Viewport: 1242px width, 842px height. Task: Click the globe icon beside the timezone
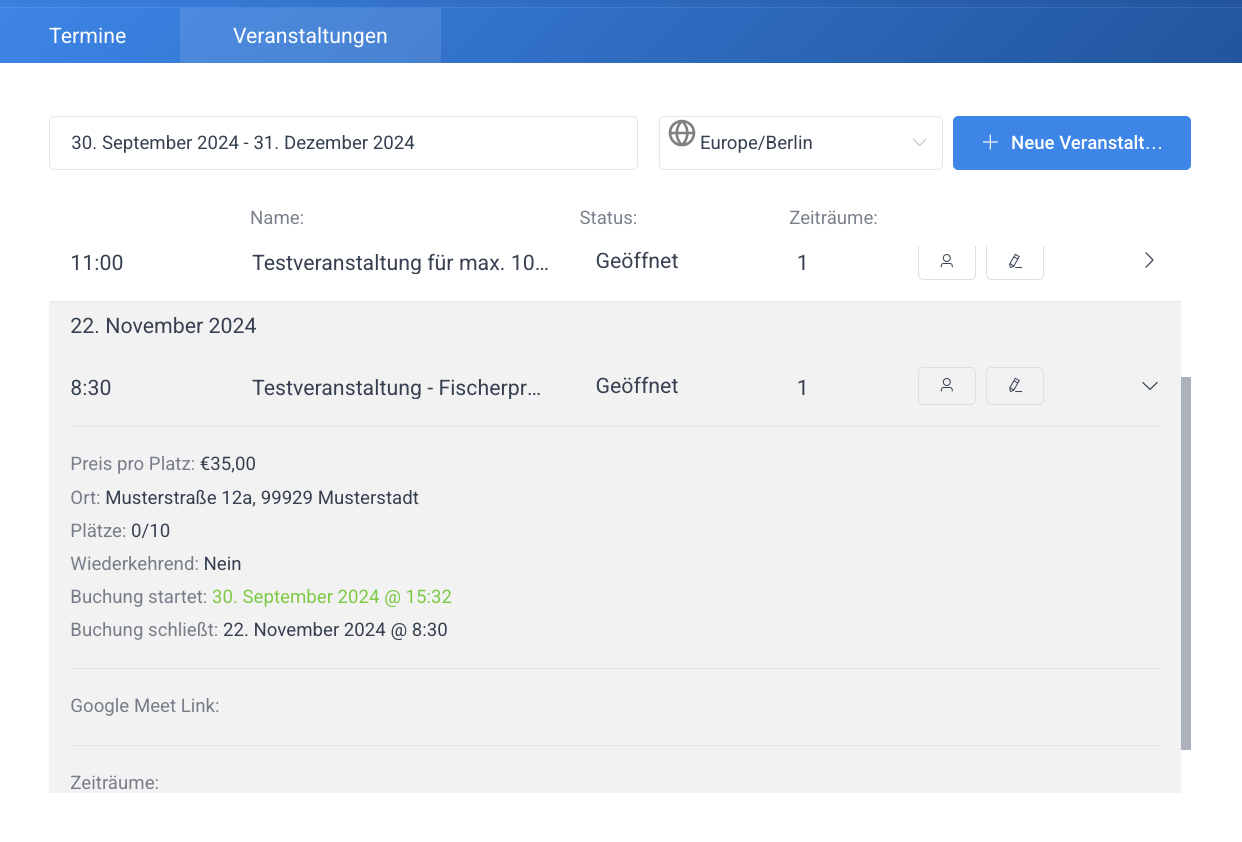pyautogui.click(x=681, y=134)
